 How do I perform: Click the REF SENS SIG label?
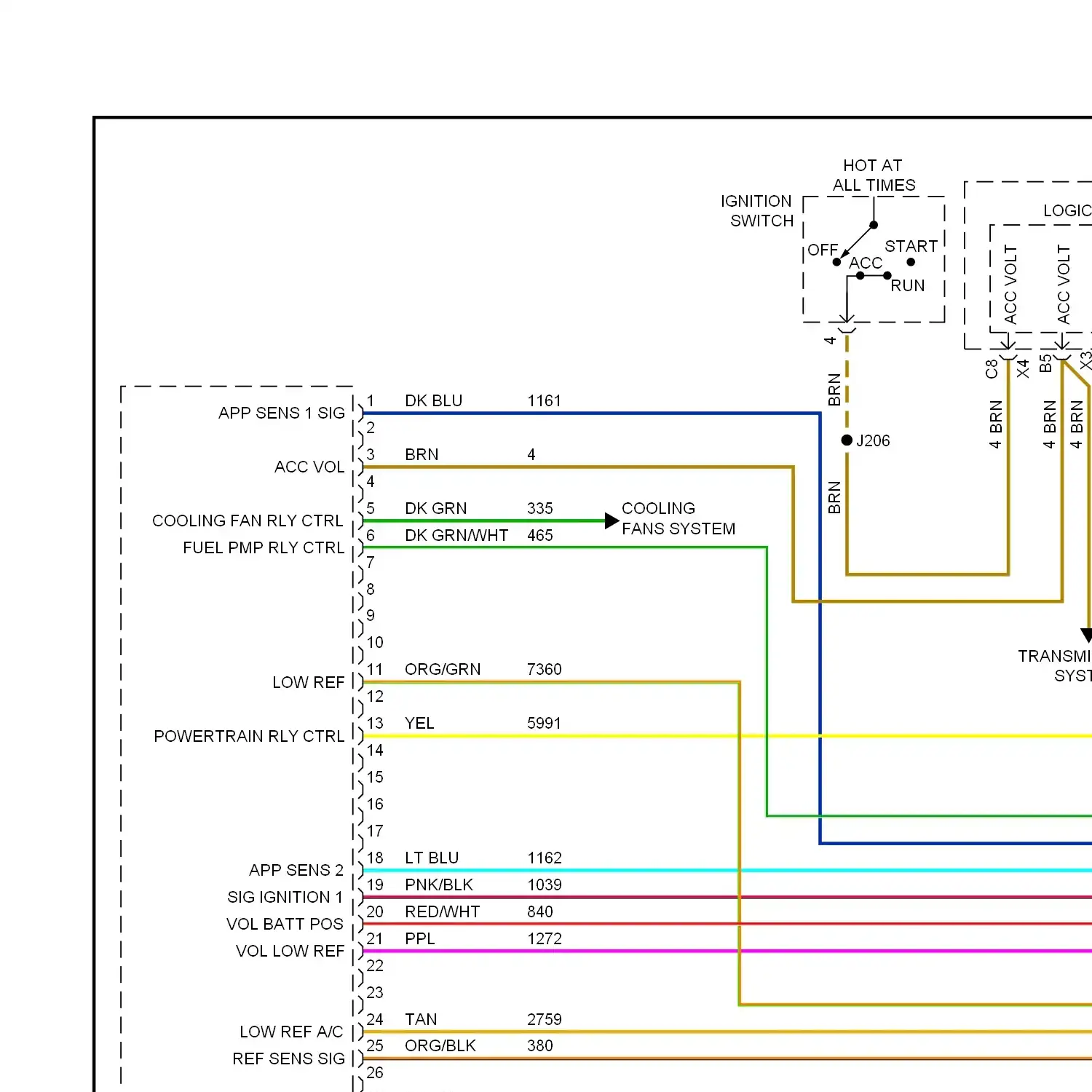coord(288,1059)
